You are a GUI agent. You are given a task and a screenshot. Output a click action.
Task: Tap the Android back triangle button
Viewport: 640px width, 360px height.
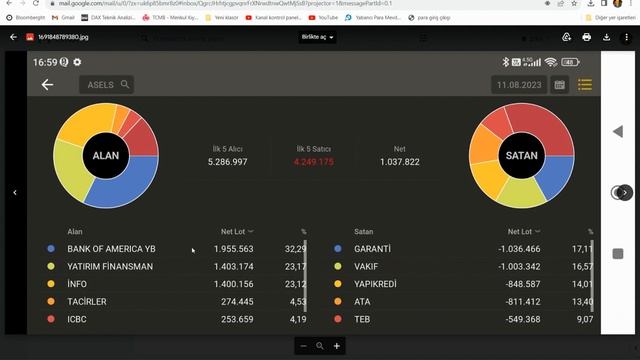pos(618,131)
